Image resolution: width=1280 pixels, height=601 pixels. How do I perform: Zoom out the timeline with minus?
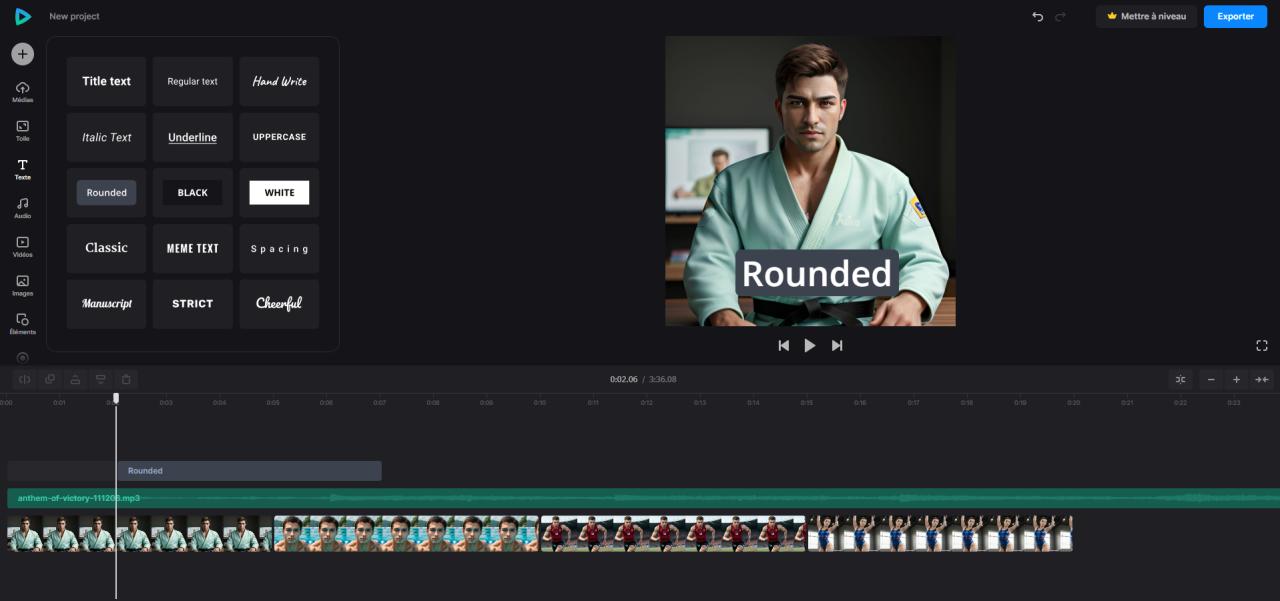pos(1211,379)
